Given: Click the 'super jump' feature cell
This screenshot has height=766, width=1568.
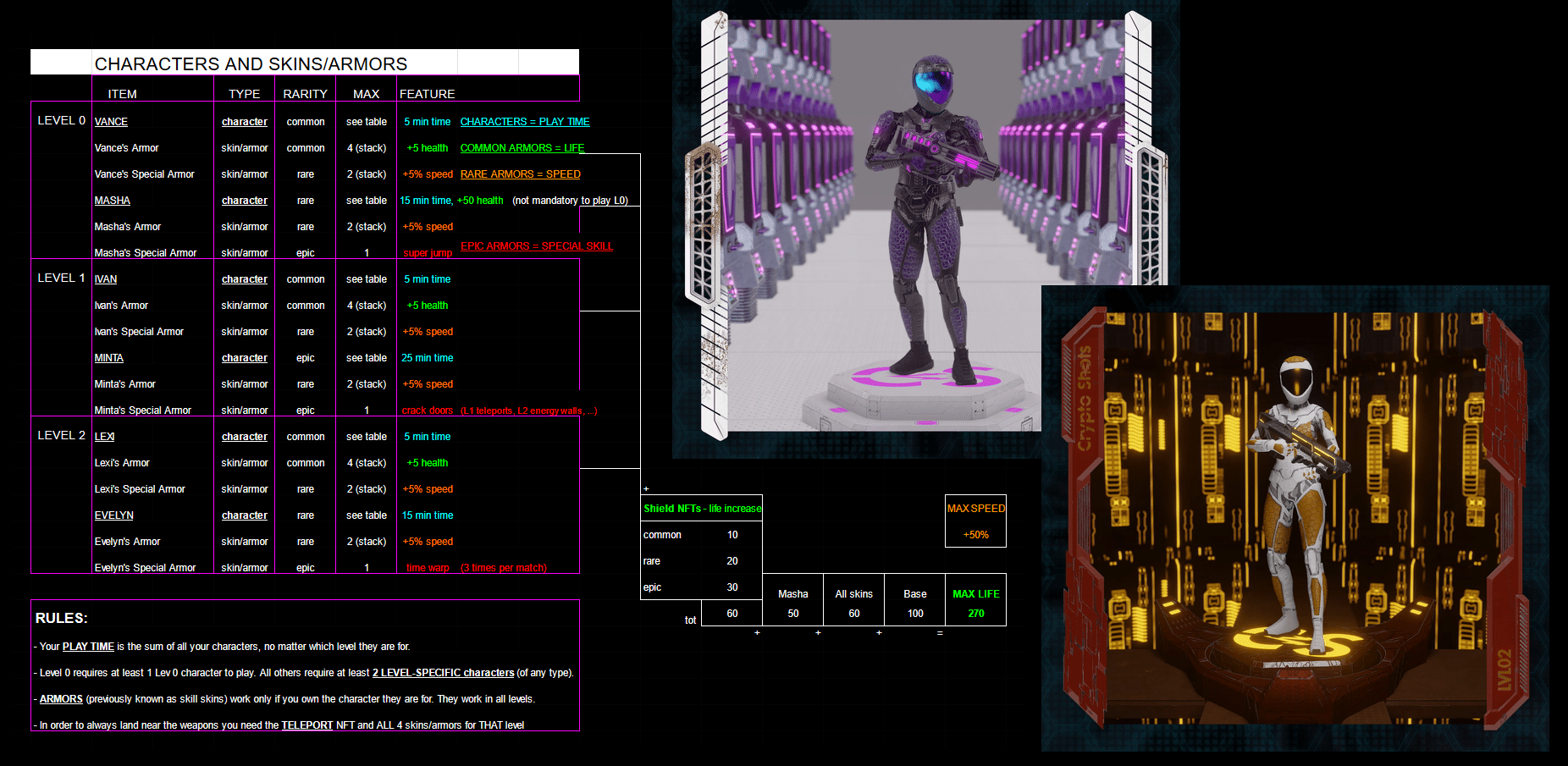Looking at the screenshot, I should [428, 253].
